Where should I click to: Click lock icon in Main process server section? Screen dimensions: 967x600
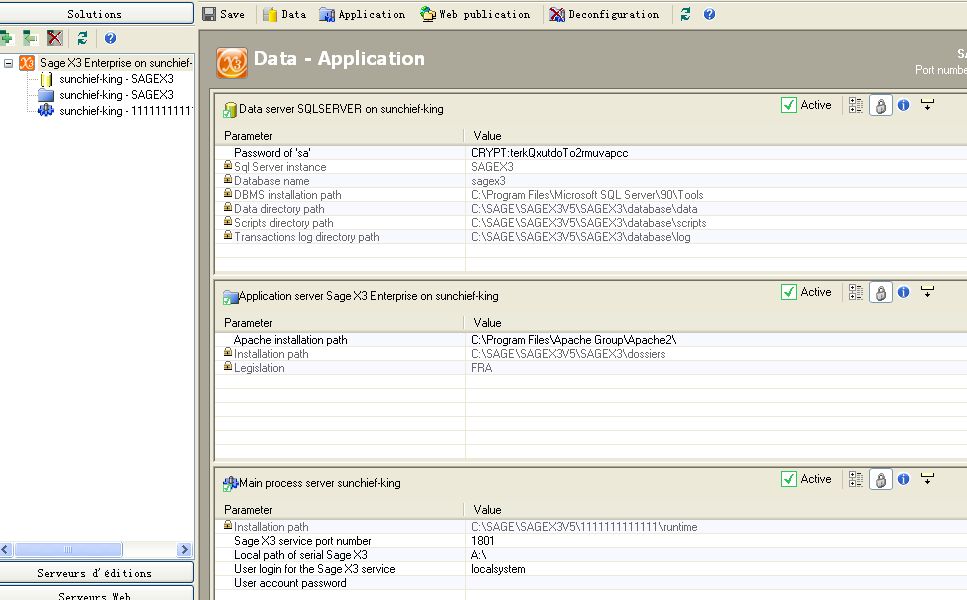[x=880, y=479]
